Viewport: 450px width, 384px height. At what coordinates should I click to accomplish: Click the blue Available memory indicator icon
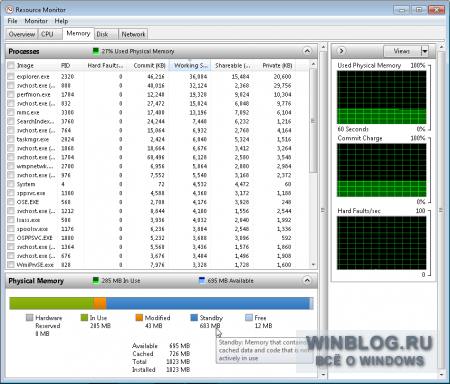click(202, 280)
